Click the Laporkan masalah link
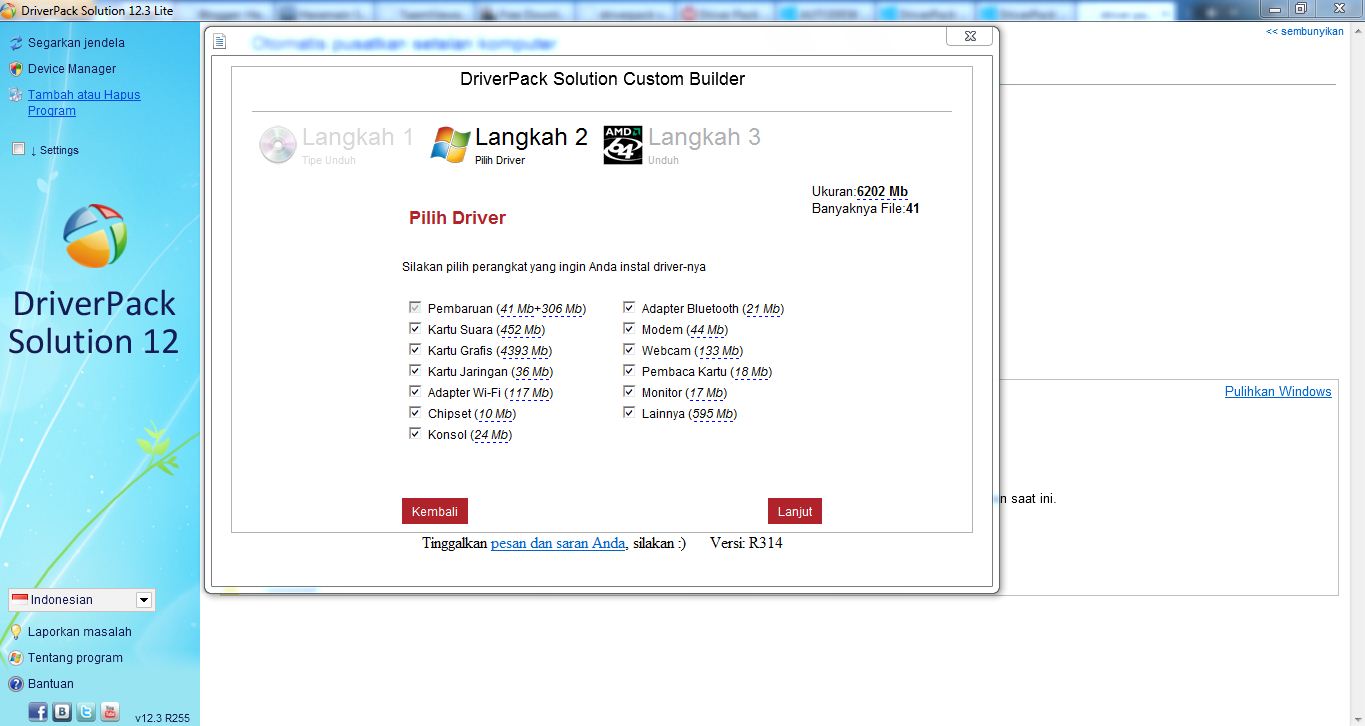Viewport: 1365px width, 726px height. [x=80, y=632]
